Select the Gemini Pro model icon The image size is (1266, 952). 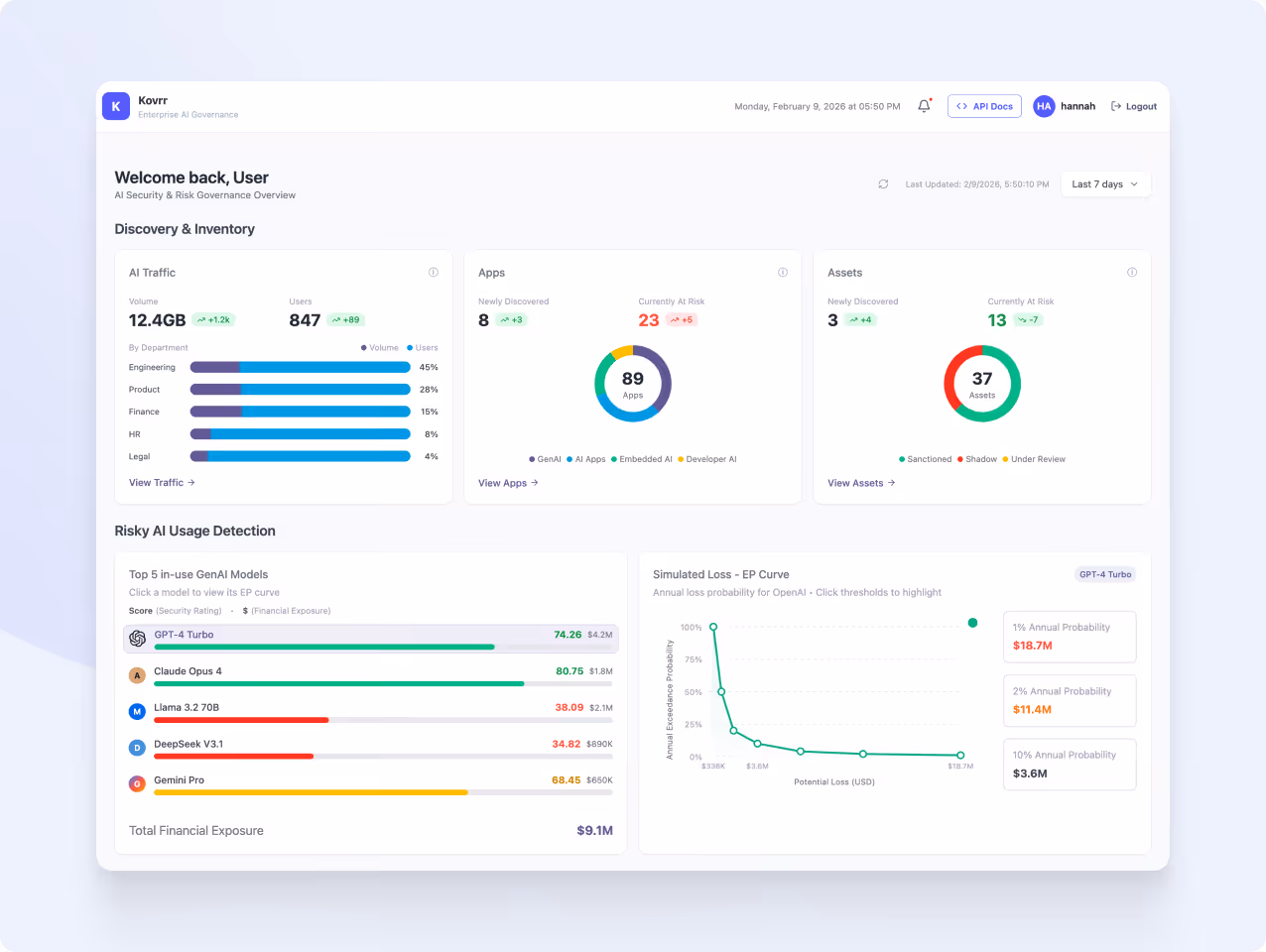point(137,783)
